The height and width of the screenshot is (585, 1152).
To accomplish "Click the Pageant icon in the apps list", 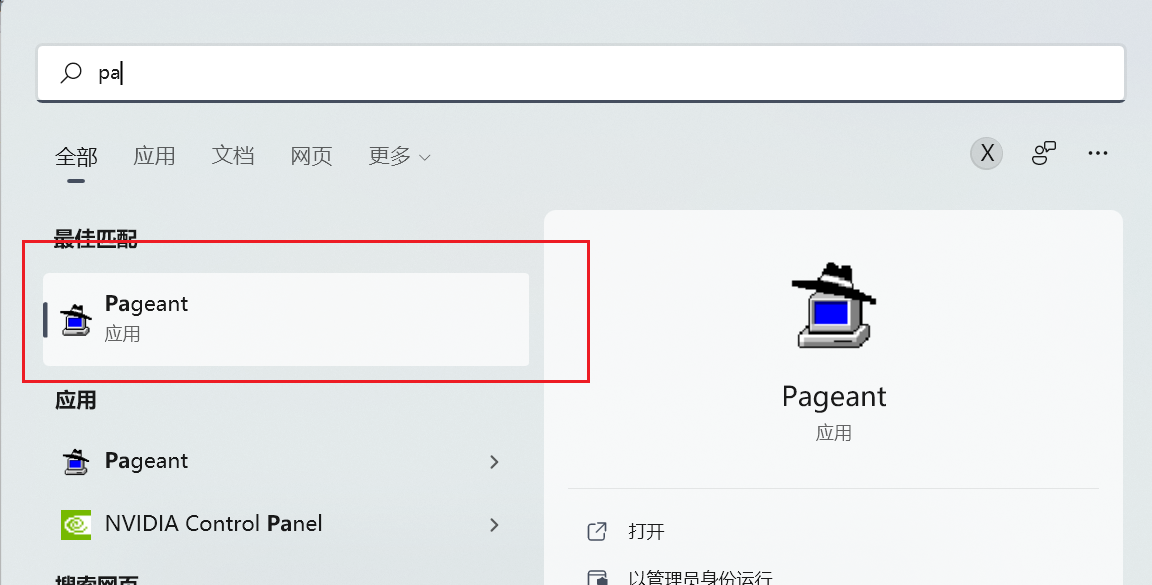I will [76, 461].
